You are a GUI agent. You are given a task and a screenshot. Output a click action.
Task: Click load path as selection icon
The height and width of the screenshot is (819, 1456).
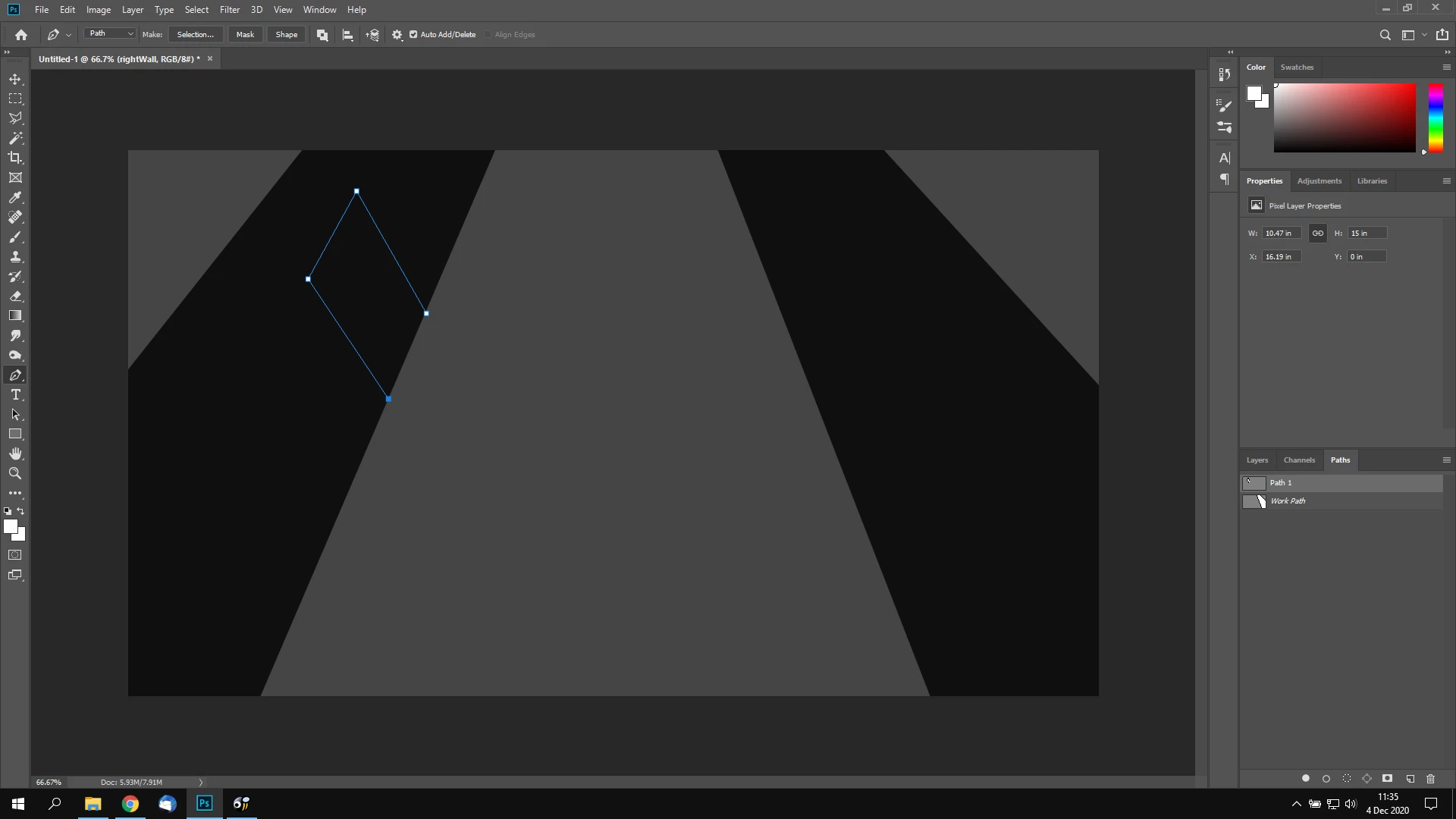(x=1347, y=779)
